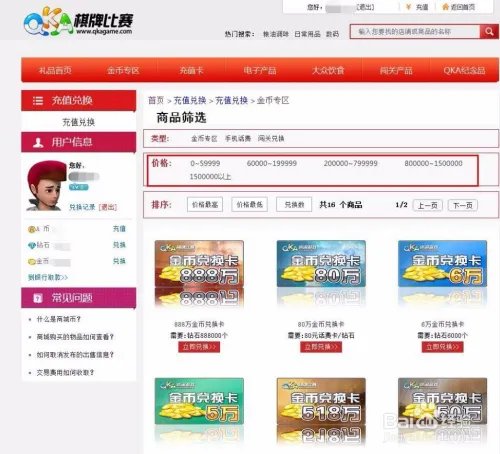500x454 pixels.
Task: Click the K币 coin icon
Action: pos(32,229)
